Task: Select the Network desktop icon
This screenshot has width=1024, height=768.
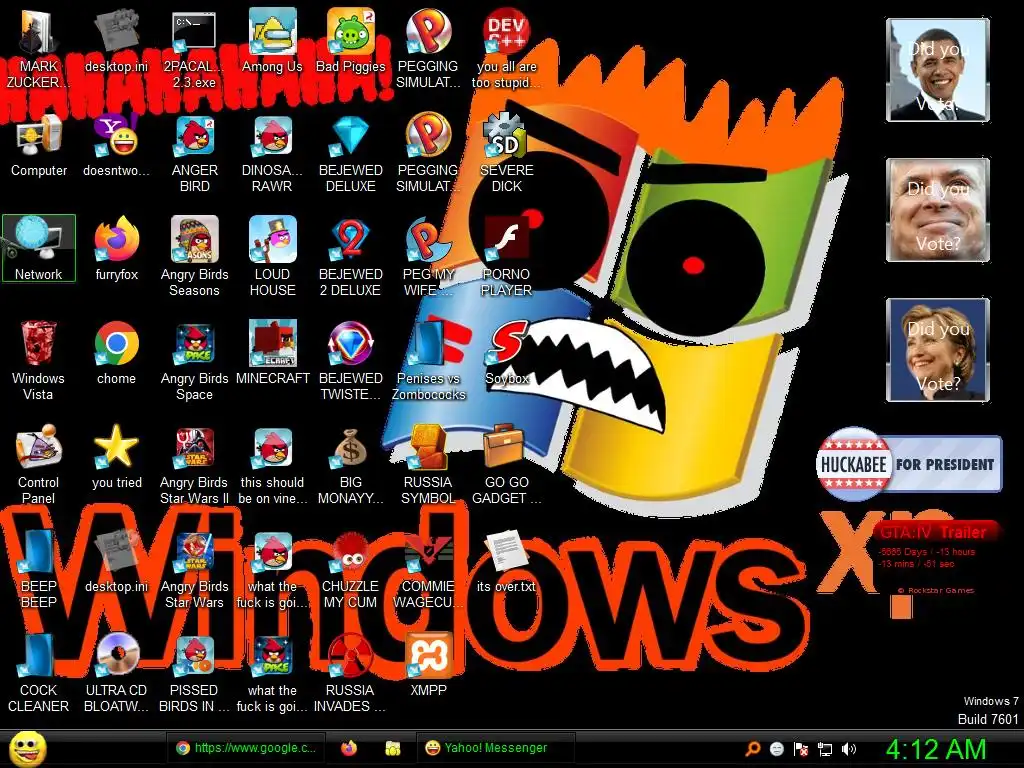Action: [x=39, y=248]
